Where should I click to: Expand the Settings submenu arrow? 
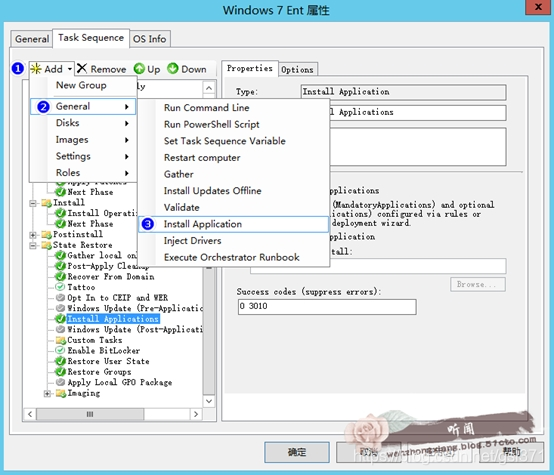tap(127, 157)
